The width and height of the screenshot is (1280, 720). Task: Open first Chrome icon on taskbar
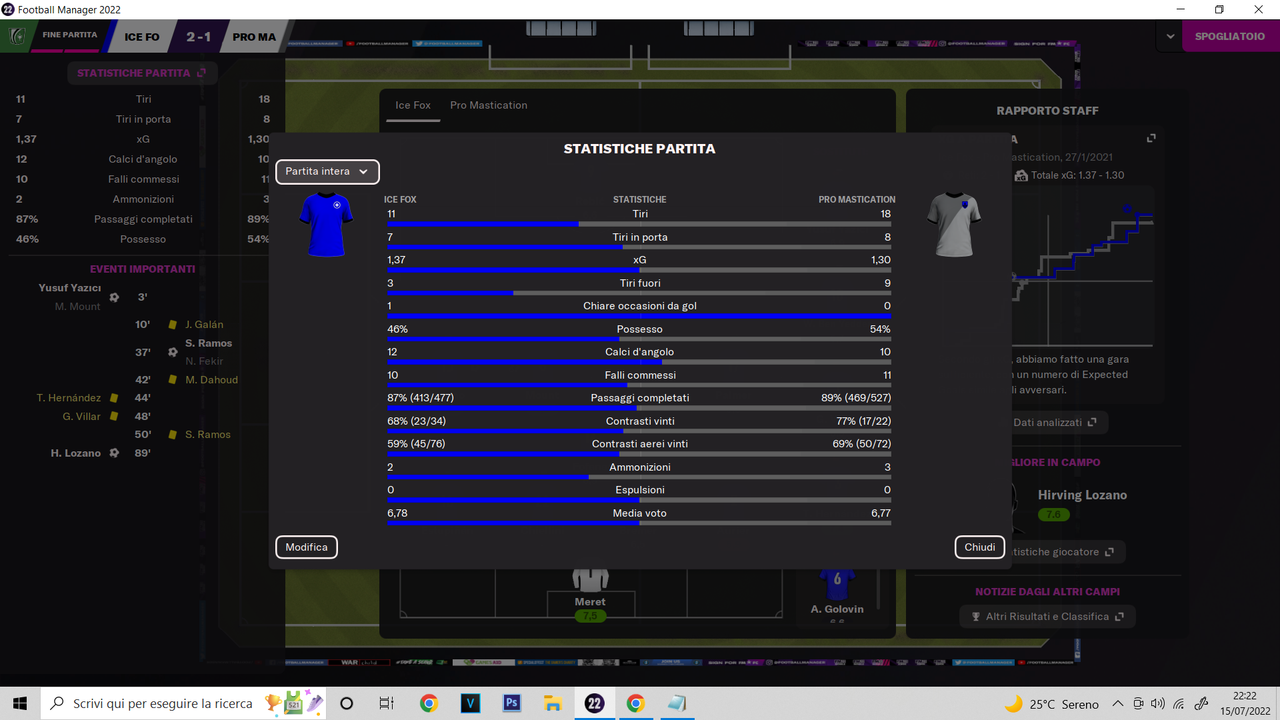428,704
